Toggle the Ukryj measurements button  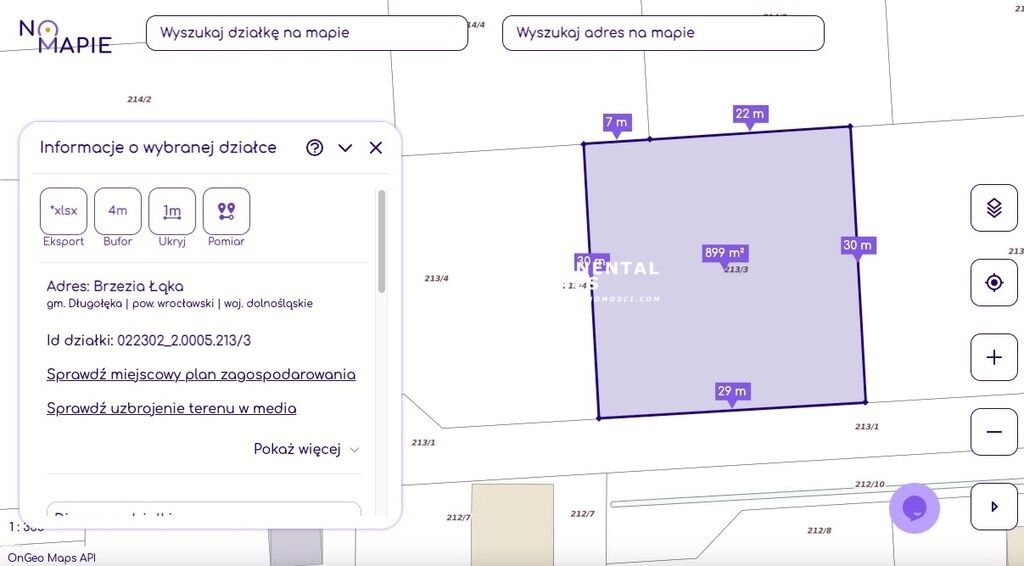pos(172,211)
